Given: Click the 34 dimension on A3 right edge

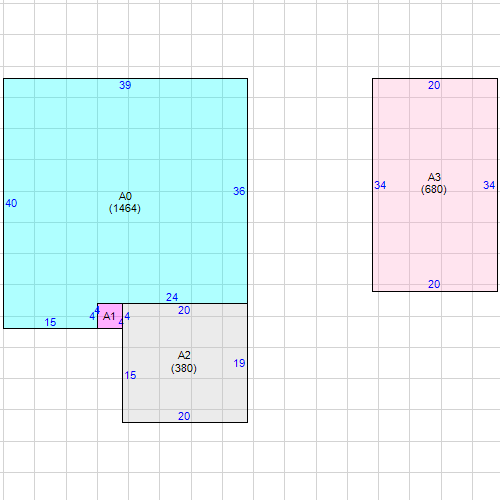Looking at the screenshot, I should 489,185.
